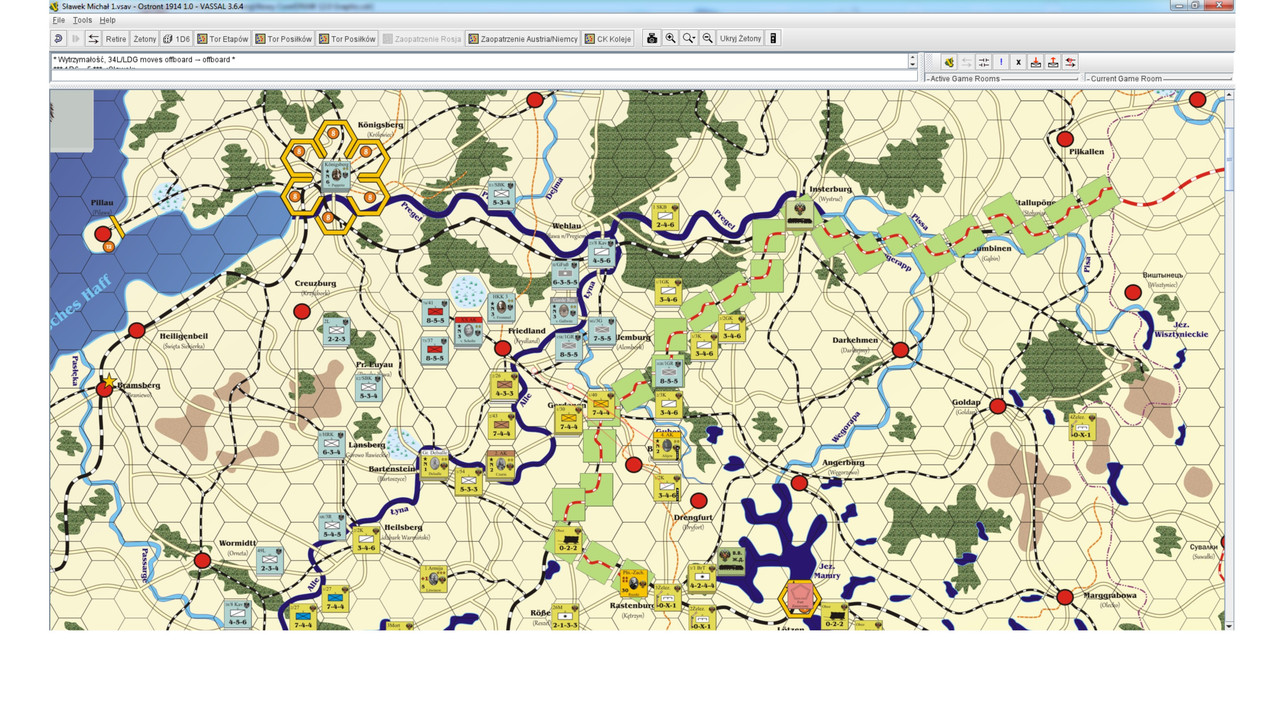
Task: Click the Pilkallen red town marker
Action: [1065, 139]
